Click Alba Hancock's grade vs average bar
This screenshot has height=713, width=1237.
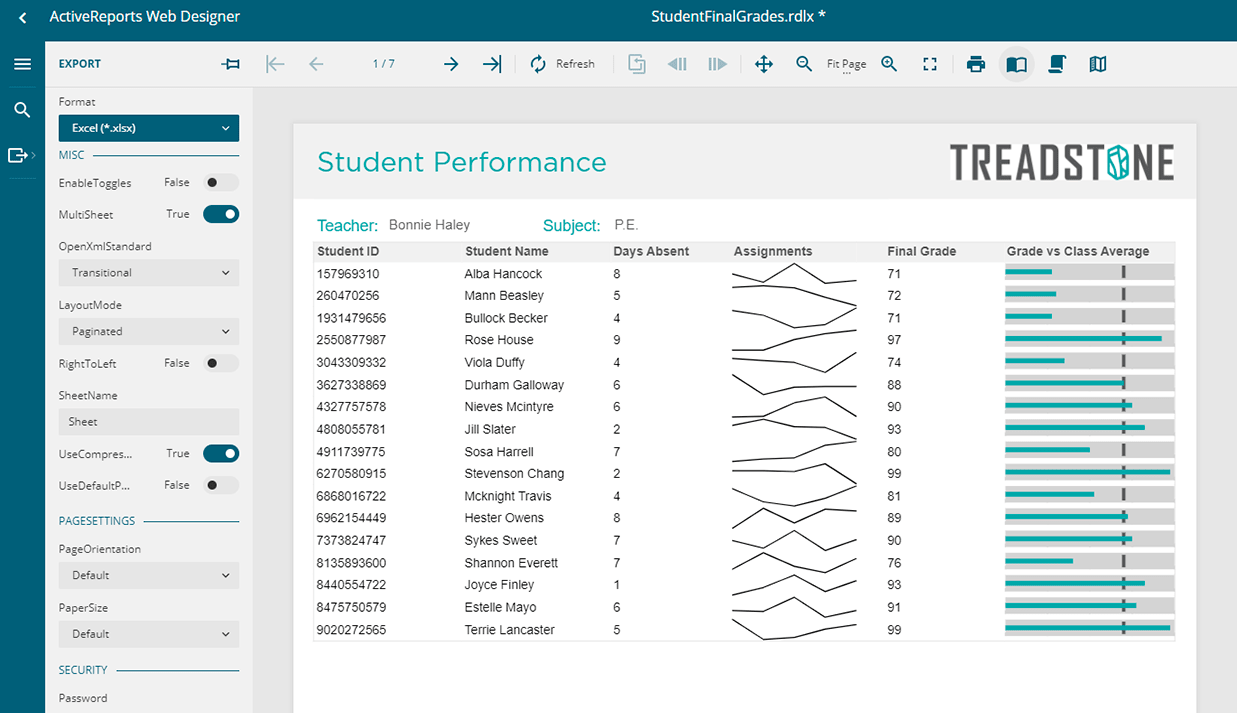coord(1089,272)
